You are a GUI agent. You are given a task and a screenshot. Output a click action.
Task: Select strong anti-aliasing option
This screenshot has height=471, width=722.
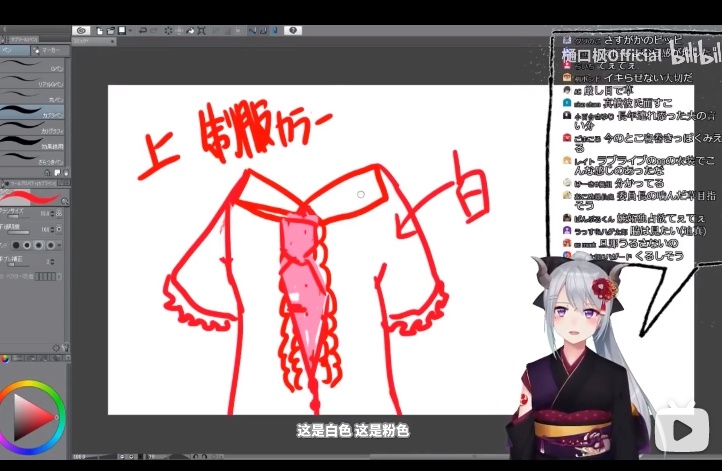tap(50, 245)
